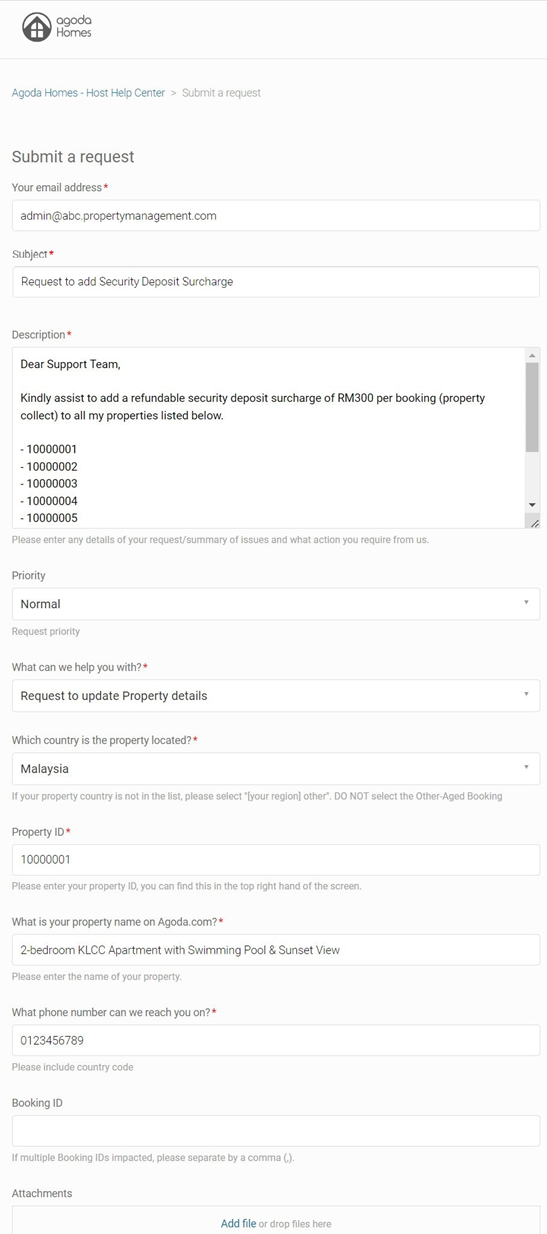Go to Agoda Homes - Host Help Center breadcrumb
547x1234 pixels.
click(88, 93)
